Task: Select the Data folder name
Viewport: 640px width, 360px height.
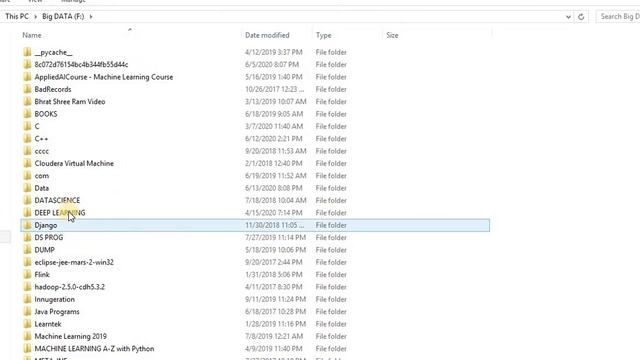Action: (42, 188)
